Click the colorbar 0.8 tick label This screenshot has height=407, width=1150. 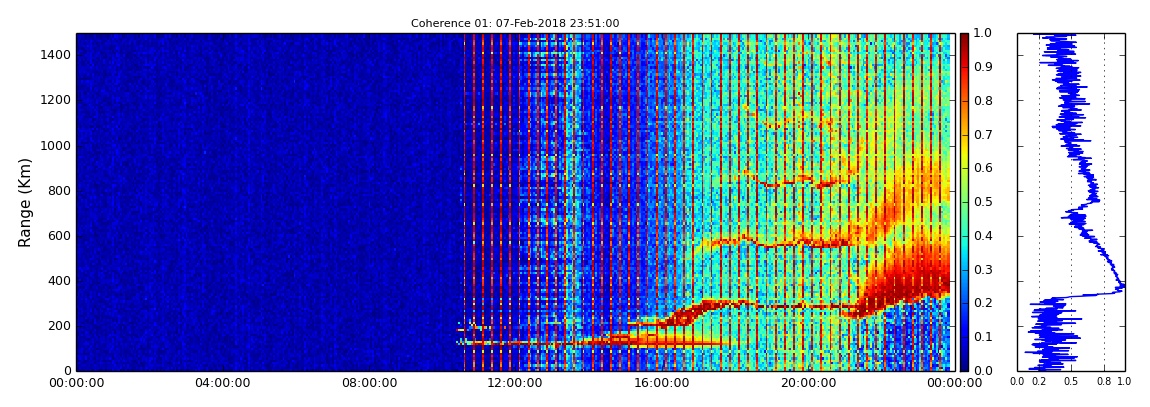tap(981, 100)
